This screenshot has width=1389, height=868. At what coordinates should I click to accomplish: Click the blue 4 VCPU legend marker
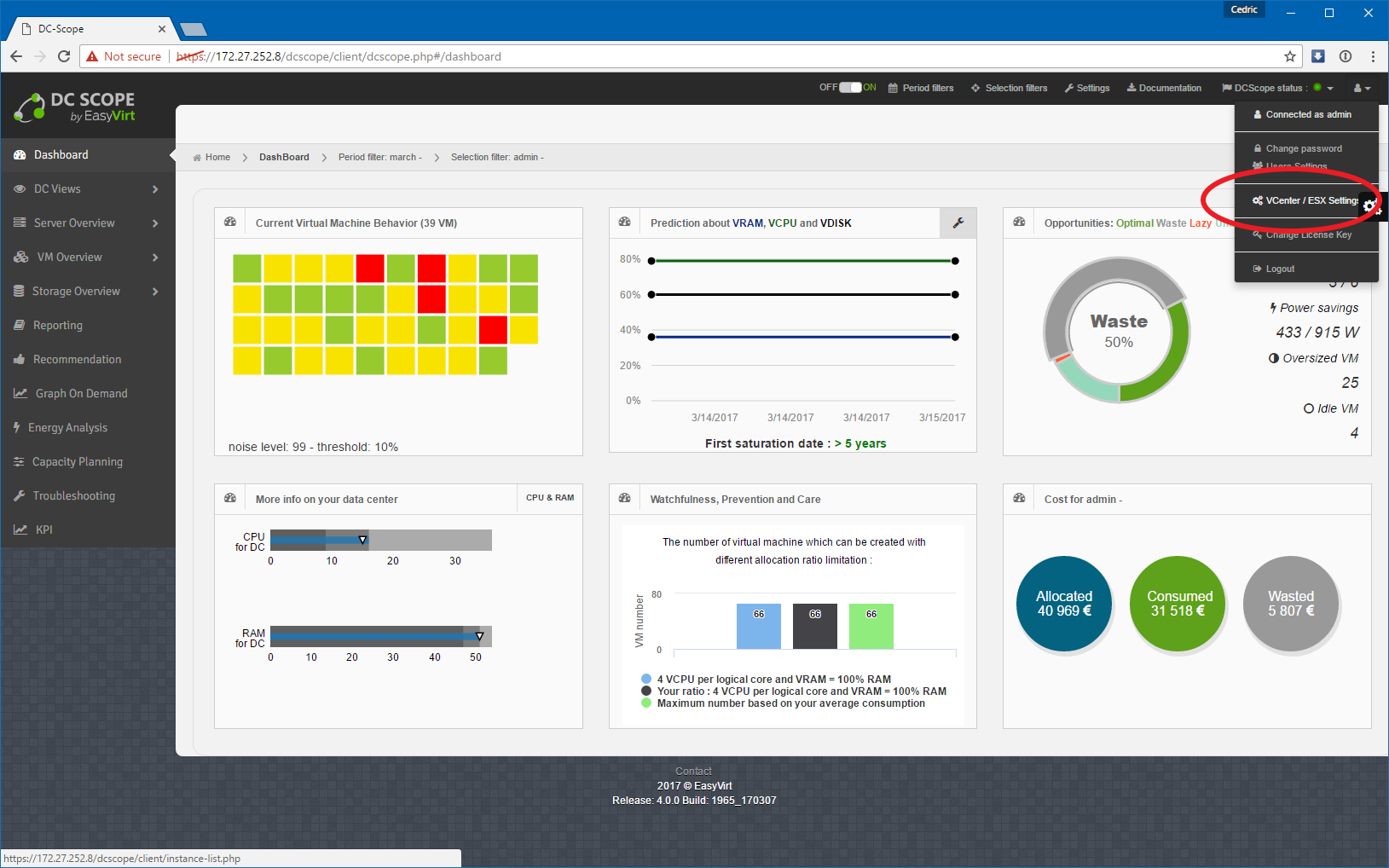point(646,680)
